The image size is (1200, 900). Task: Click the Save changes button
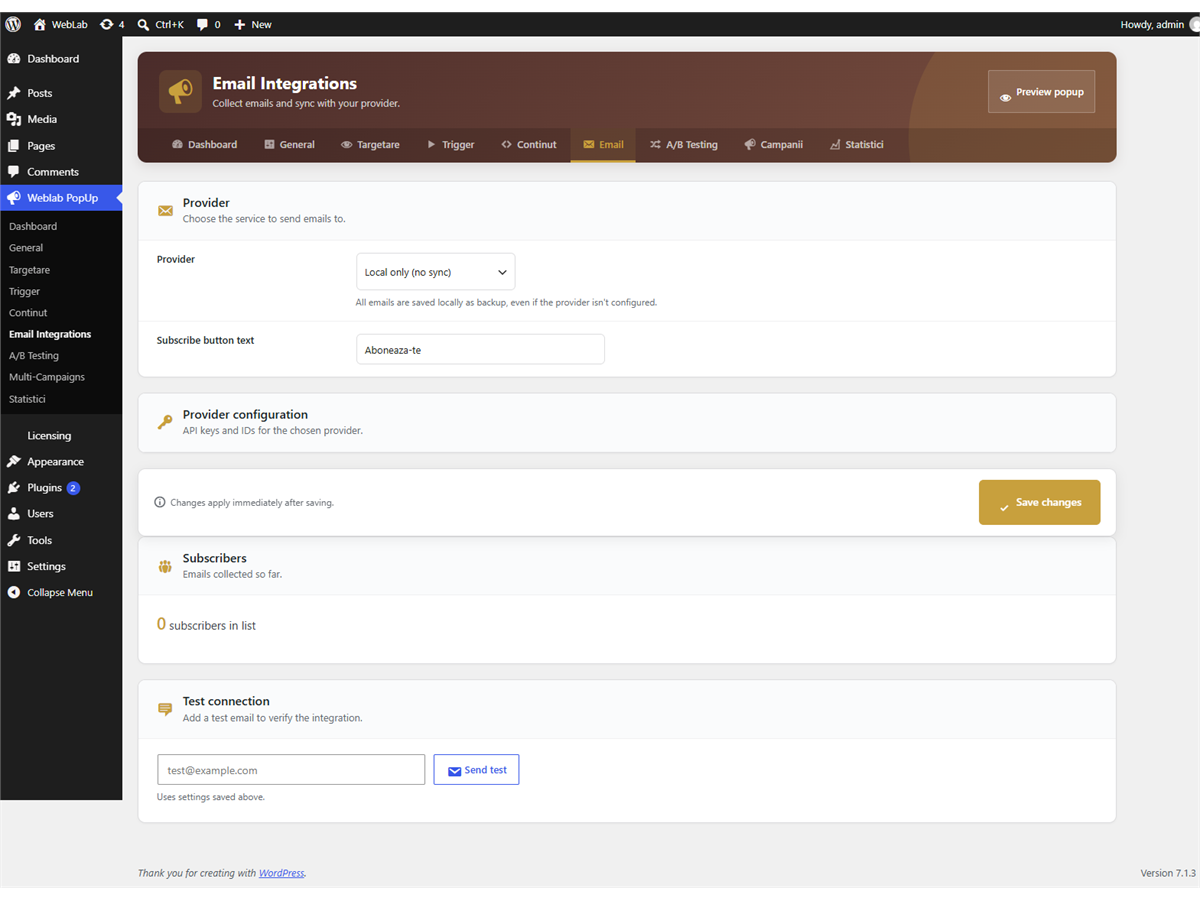point(1039,502)
